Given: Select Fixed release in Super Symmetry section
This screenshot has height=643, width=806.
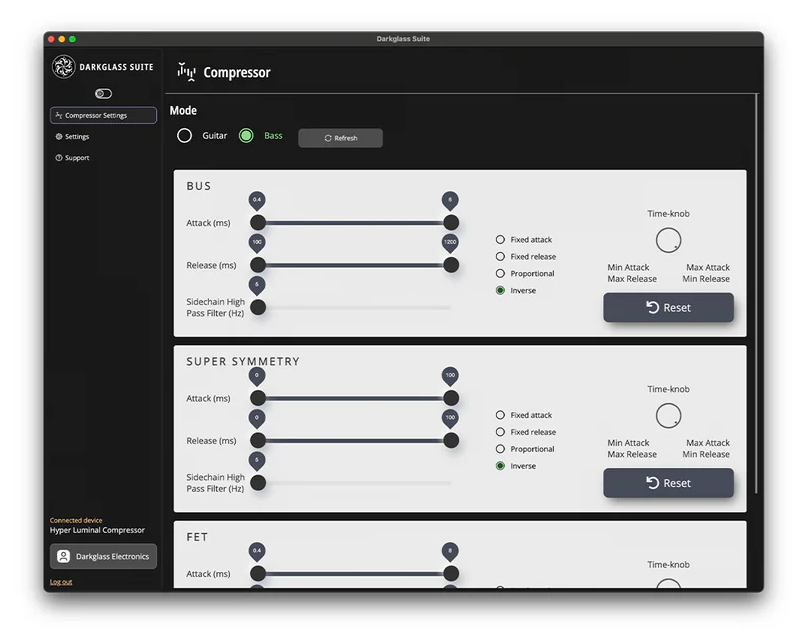Looking at the screenshot, I should click(x=500, y=432).
